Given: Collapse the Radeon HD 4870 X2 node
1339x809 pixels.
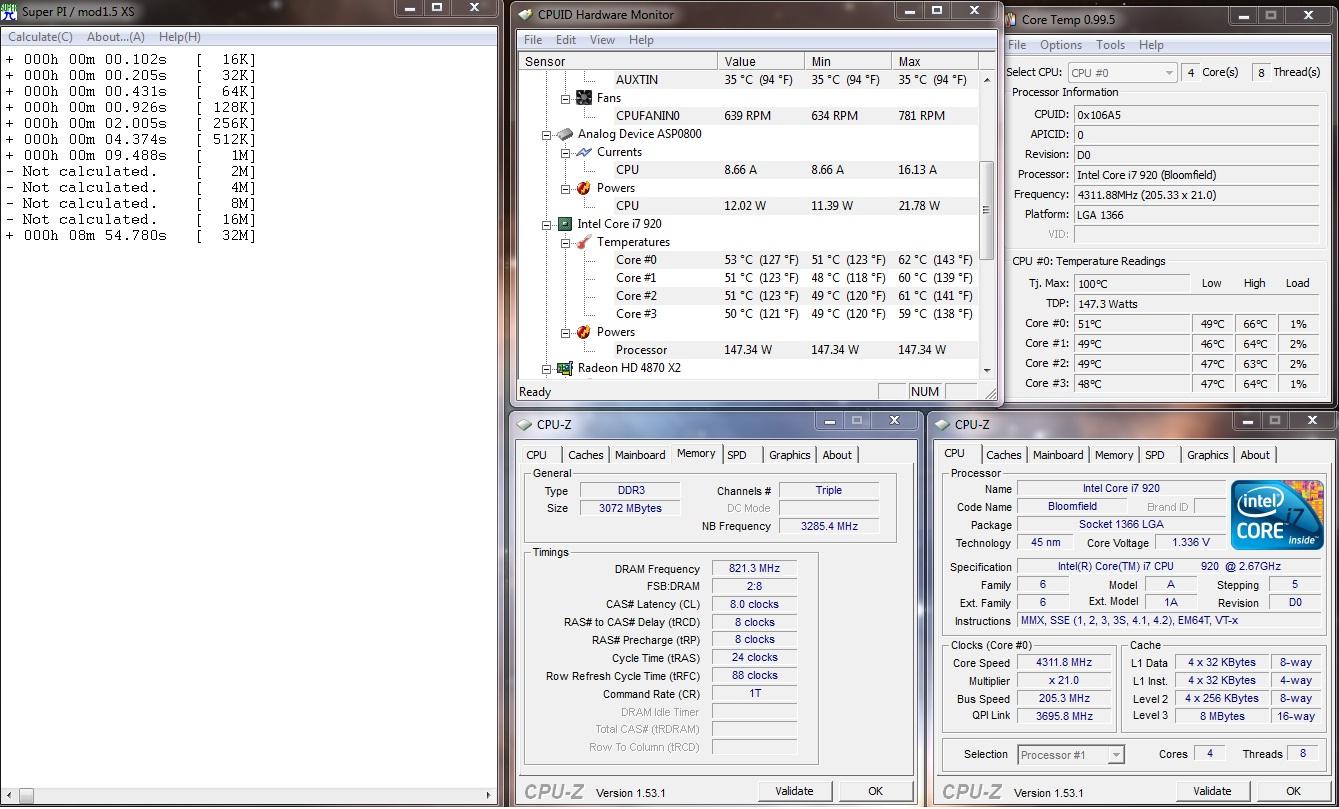Looking at the screenshot, I should pyautogui.click(x=547, y=368).
